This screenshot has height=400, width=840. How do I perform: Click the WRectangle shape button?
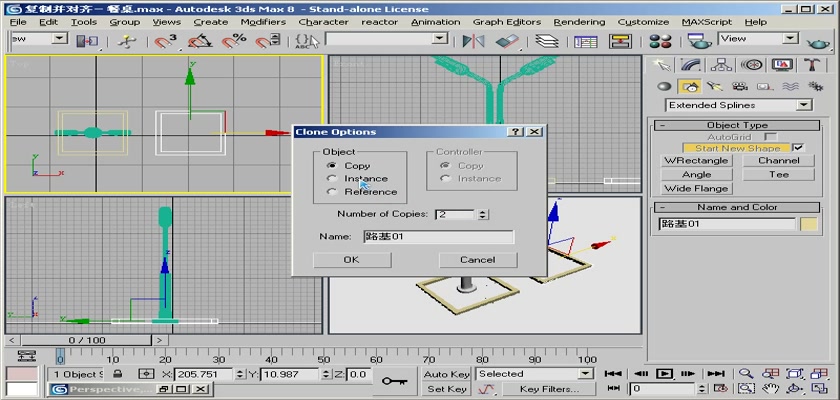point(696,161)
